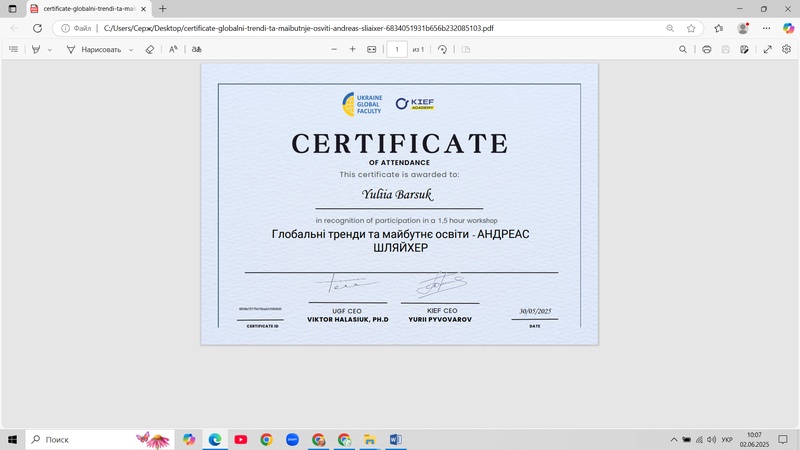
Task: Click the date 30/05/2025
Action: pyautogui.click(x=535, y=311)
